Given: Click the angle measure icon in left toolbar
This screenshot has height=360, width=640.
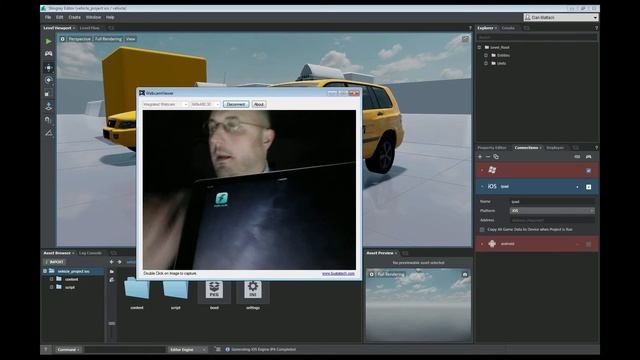Looking at the screenshot, I should coord(49,133).
